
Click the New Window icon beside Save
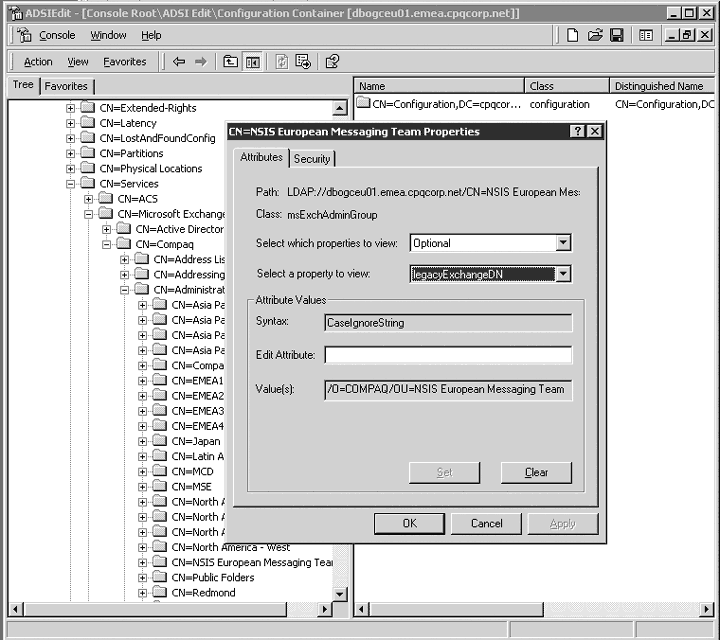[646, 36]
